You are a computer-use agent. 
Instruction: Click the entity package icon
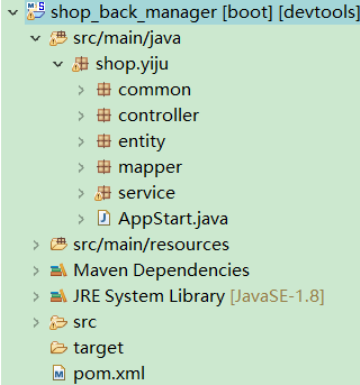pos(104,141)
